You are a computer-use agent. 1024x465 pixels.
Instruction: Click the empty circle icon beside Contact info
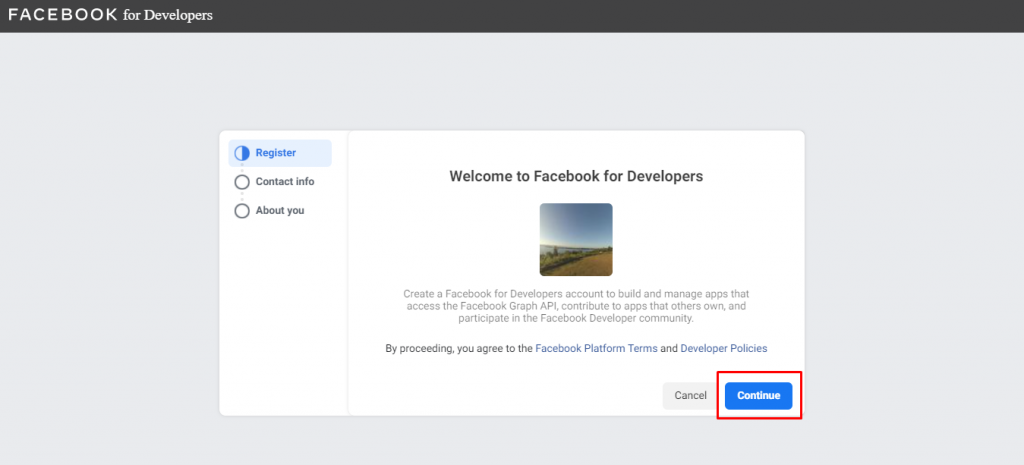click(x=242, y=182)
